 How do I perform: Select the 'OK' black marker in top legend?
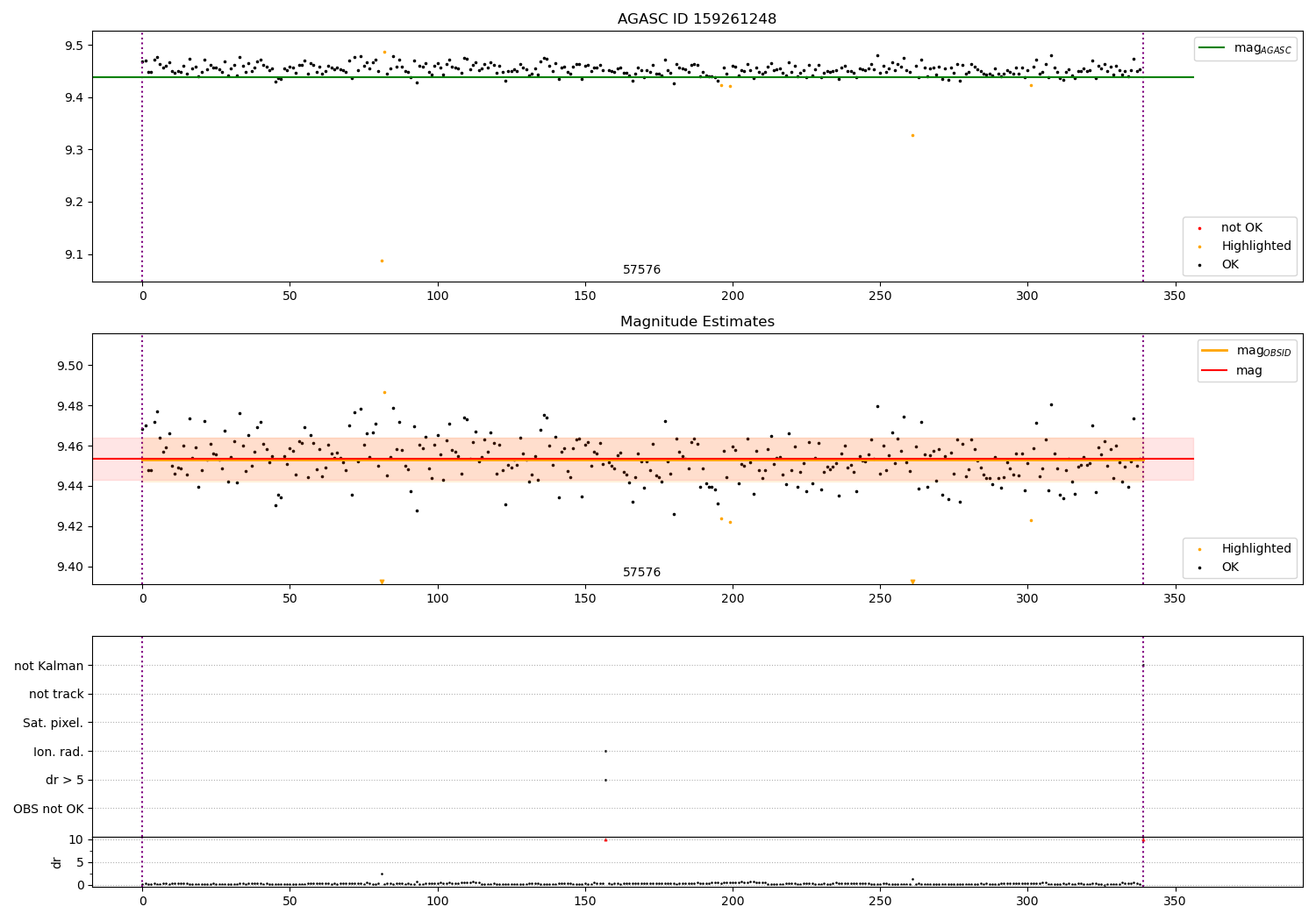click(x=1199, y=265)
